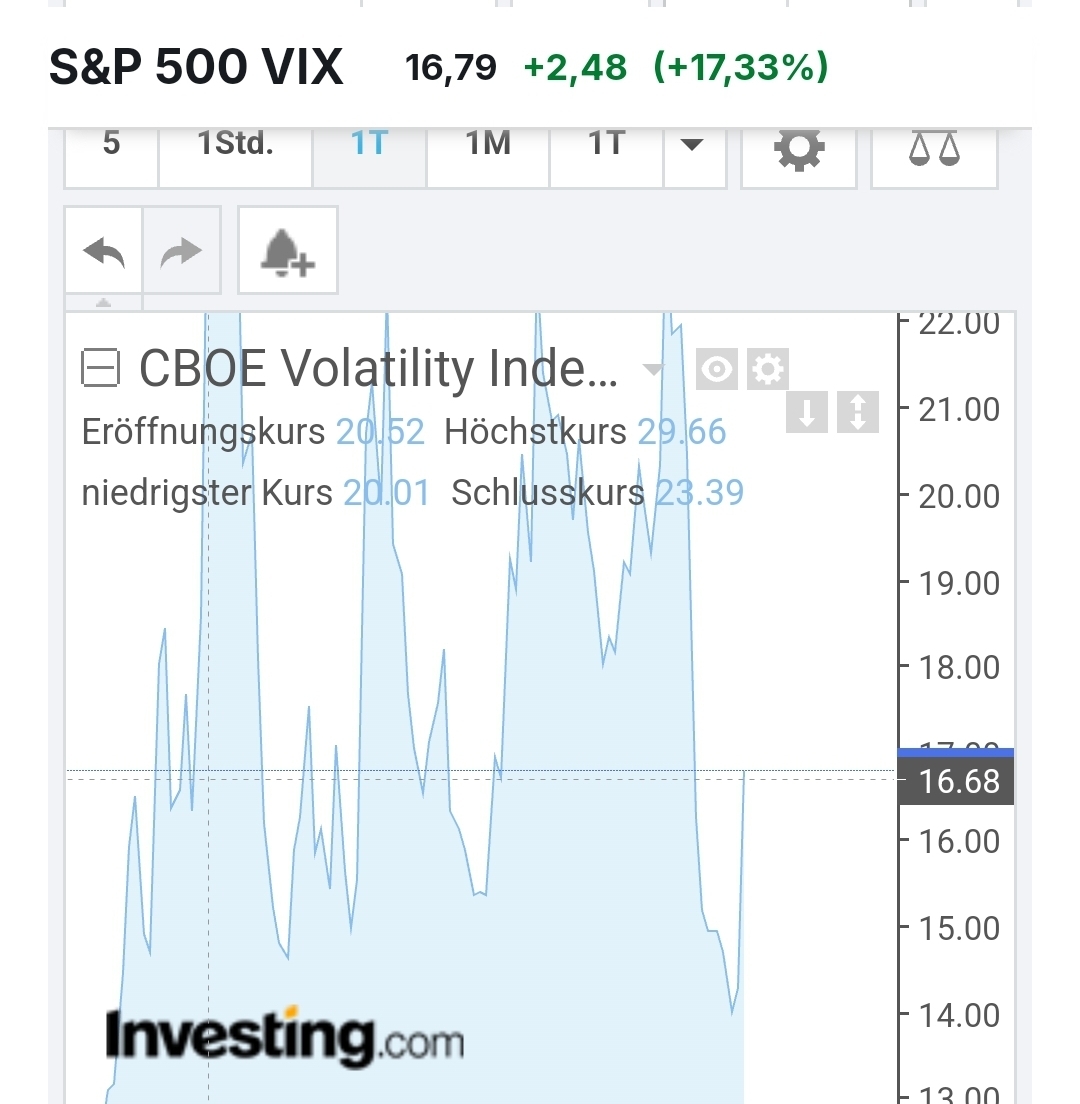Click the S&P 500 VIX title
This screenshot has width=1080, height=1104.
click(x=196, y=68)
